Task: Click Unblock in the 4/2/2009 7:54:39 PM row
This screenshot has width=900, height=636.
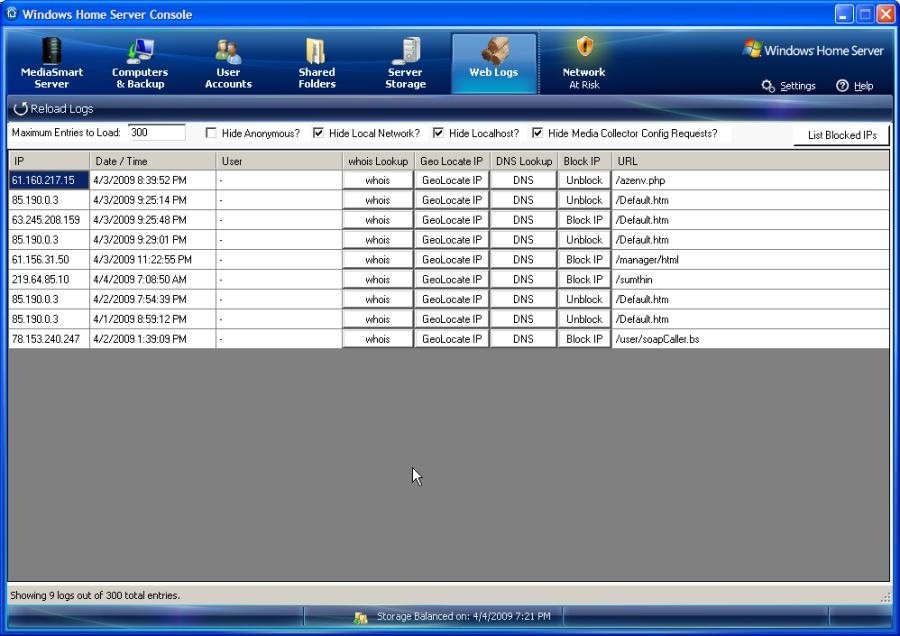Action: point(584,299)
